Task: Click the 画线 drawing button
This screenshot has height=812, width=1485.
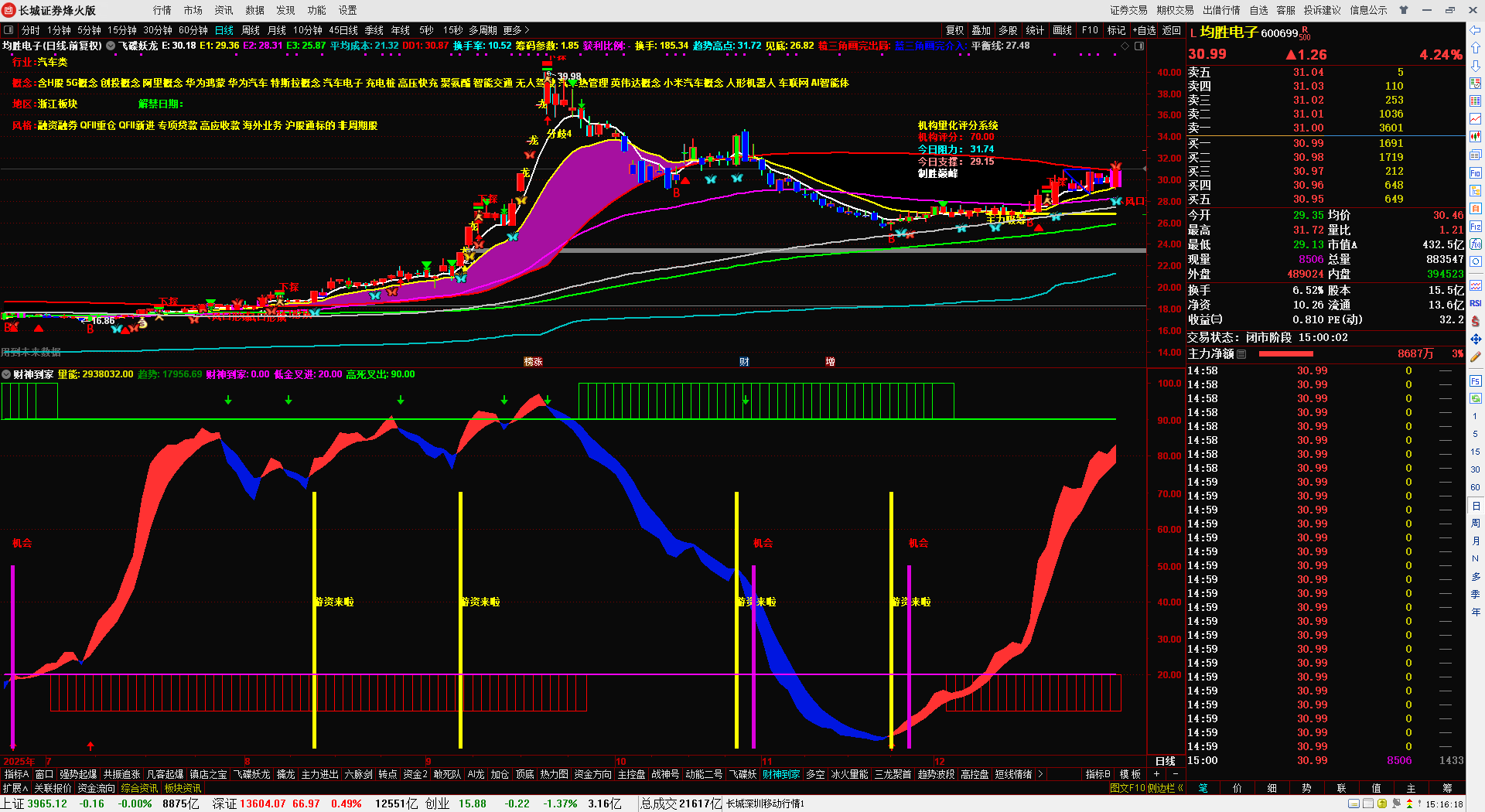Action: coord(1063,30)
